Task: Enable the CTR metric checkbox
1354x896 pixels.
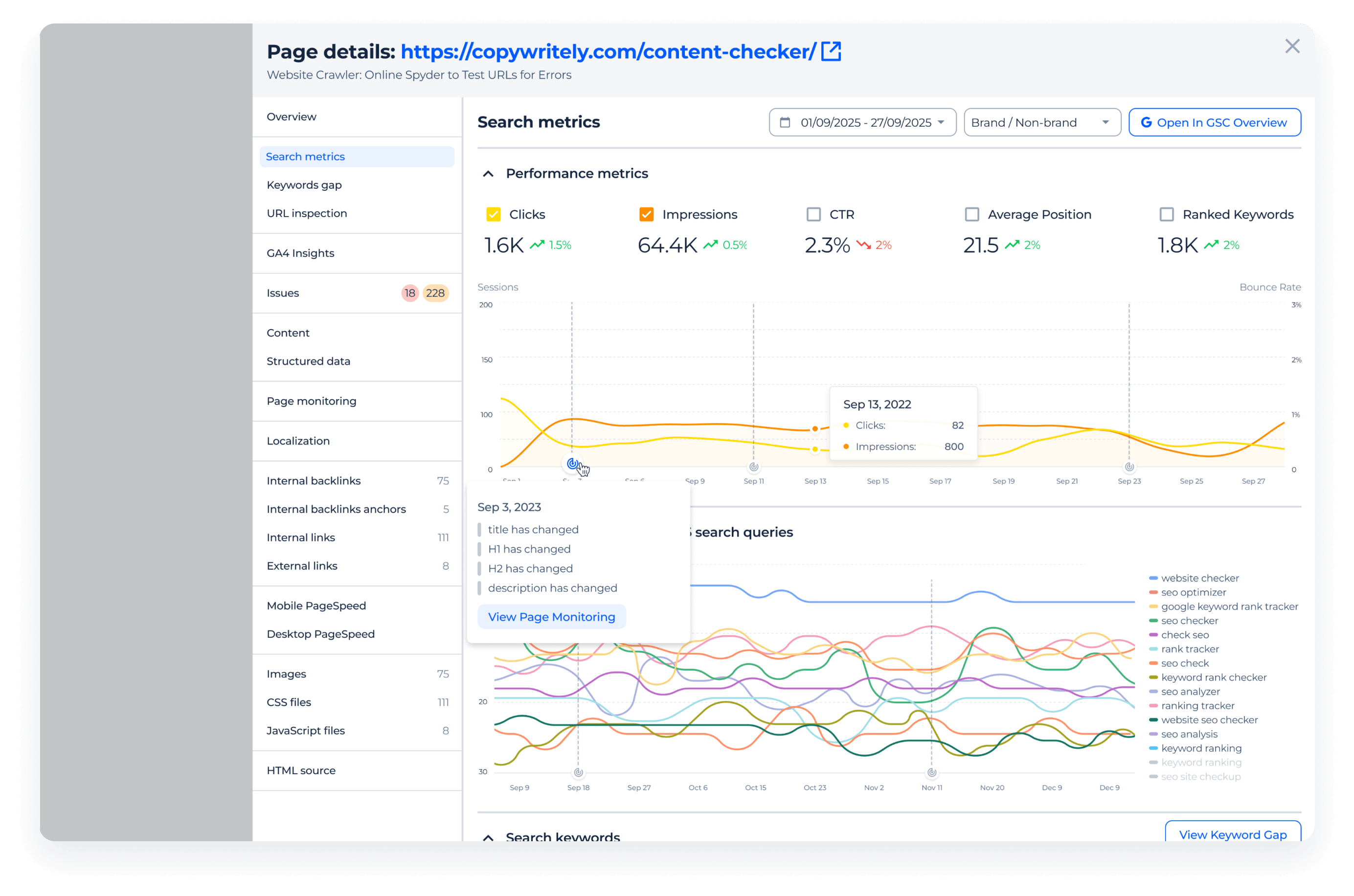Action: click(813, 214)
